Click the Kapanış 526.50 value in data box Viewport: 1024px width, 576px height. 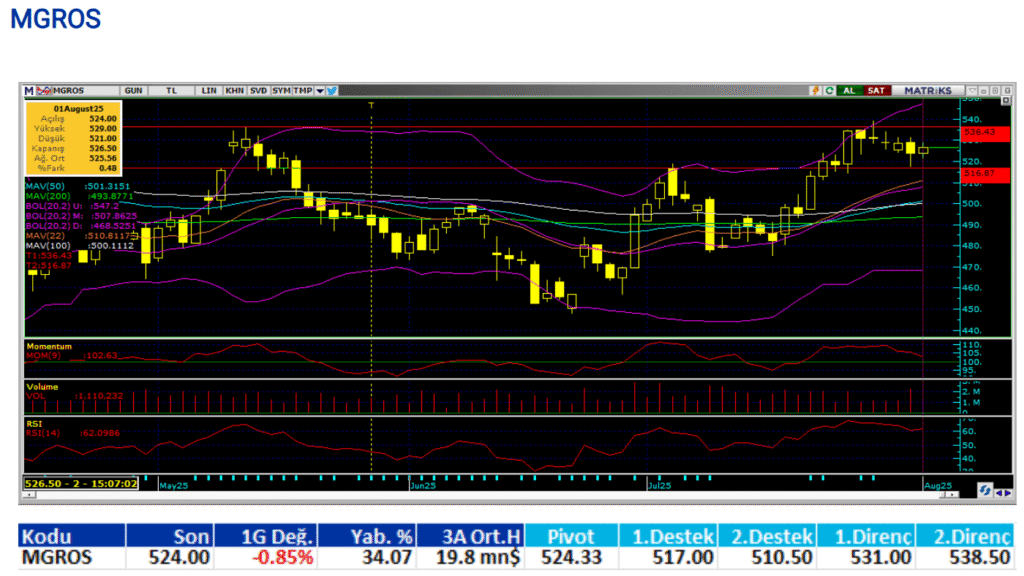[103, 148]
